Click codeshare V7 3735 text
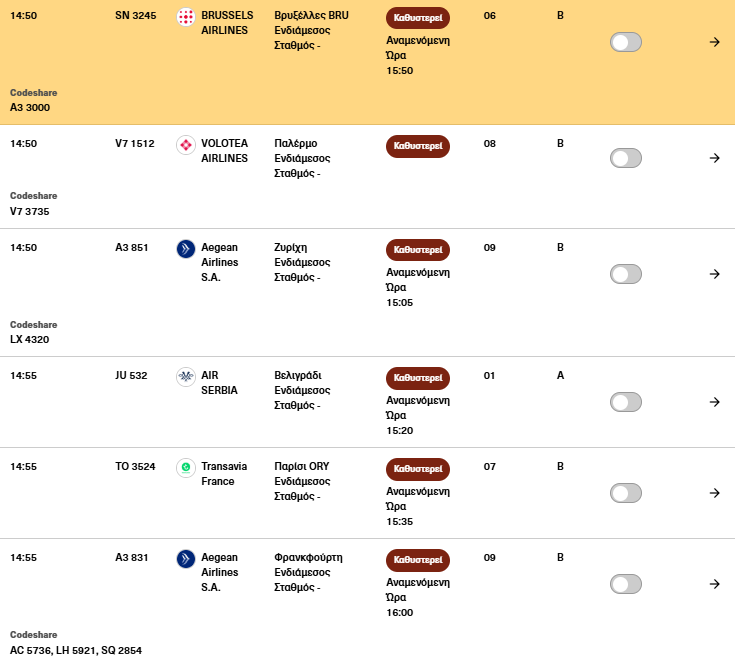 coord(29,212)
